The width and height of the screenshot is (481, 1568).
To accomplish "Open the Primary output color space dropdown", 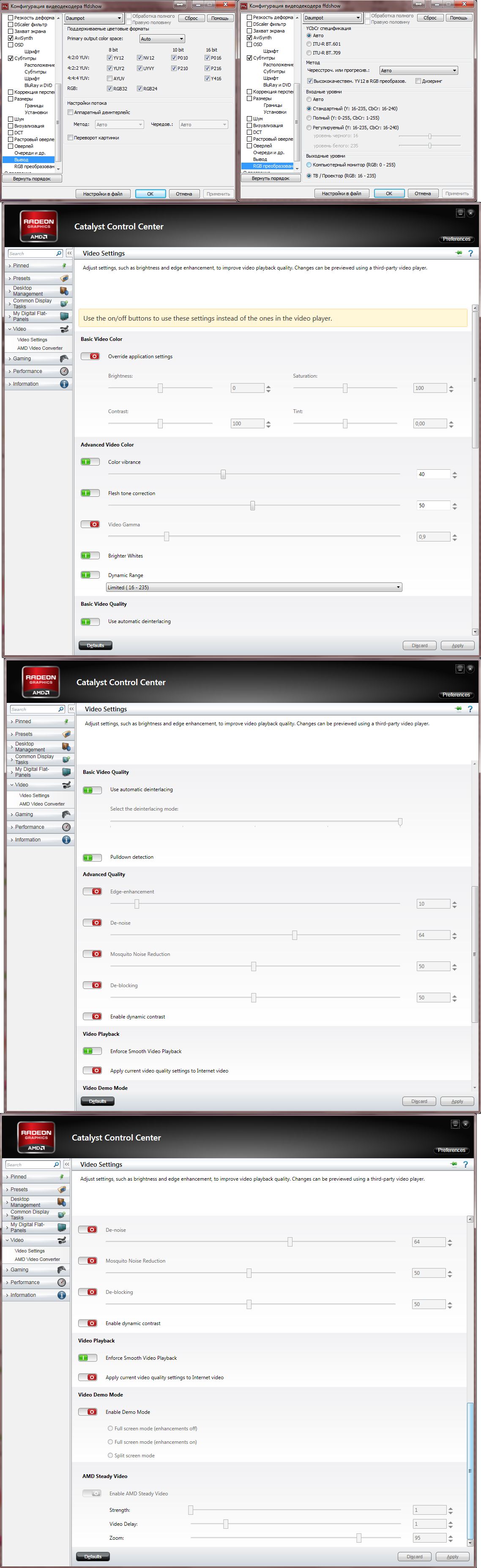I will [162, 39].
